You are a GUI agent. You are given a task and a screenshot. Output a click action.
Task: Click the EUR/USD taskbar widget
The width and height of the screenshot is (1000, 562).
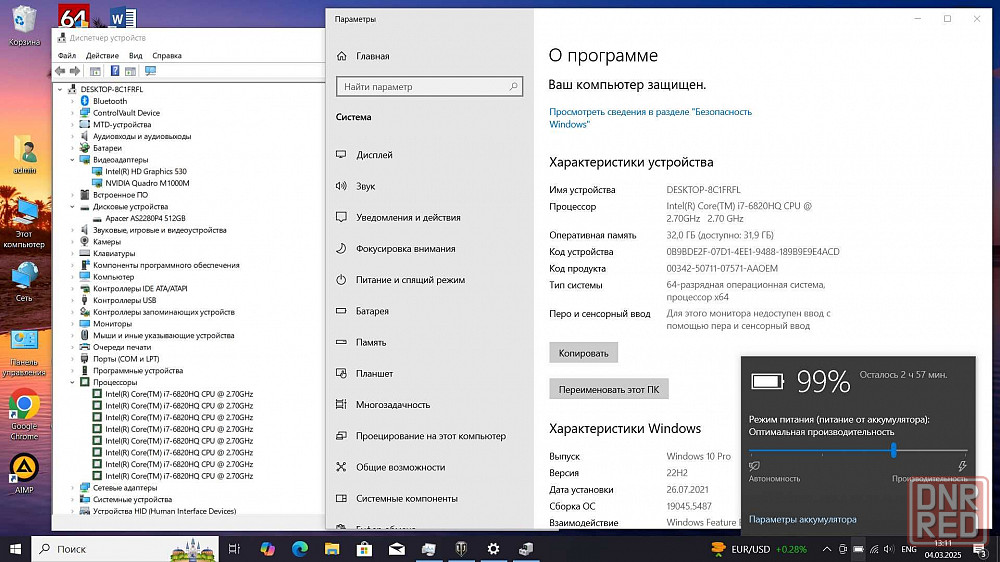pyautogui.click(x=759, y=549)
